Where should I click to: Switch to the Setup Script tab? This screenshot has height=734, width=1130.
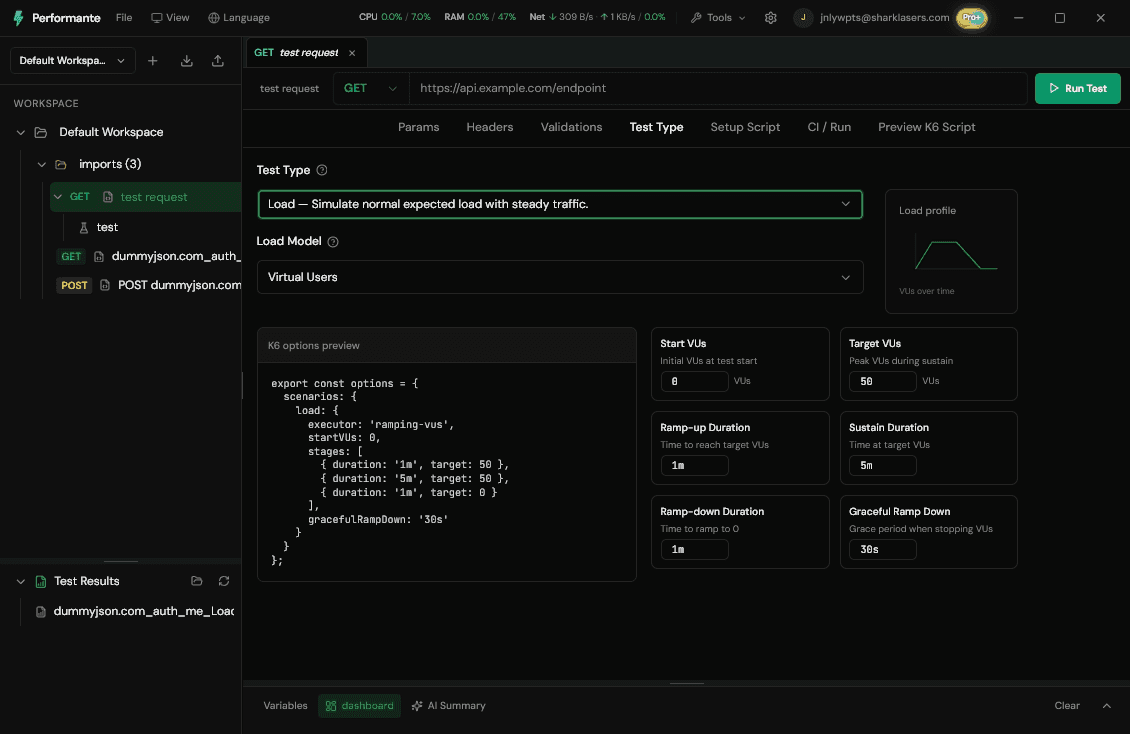[x=745, y=127]
